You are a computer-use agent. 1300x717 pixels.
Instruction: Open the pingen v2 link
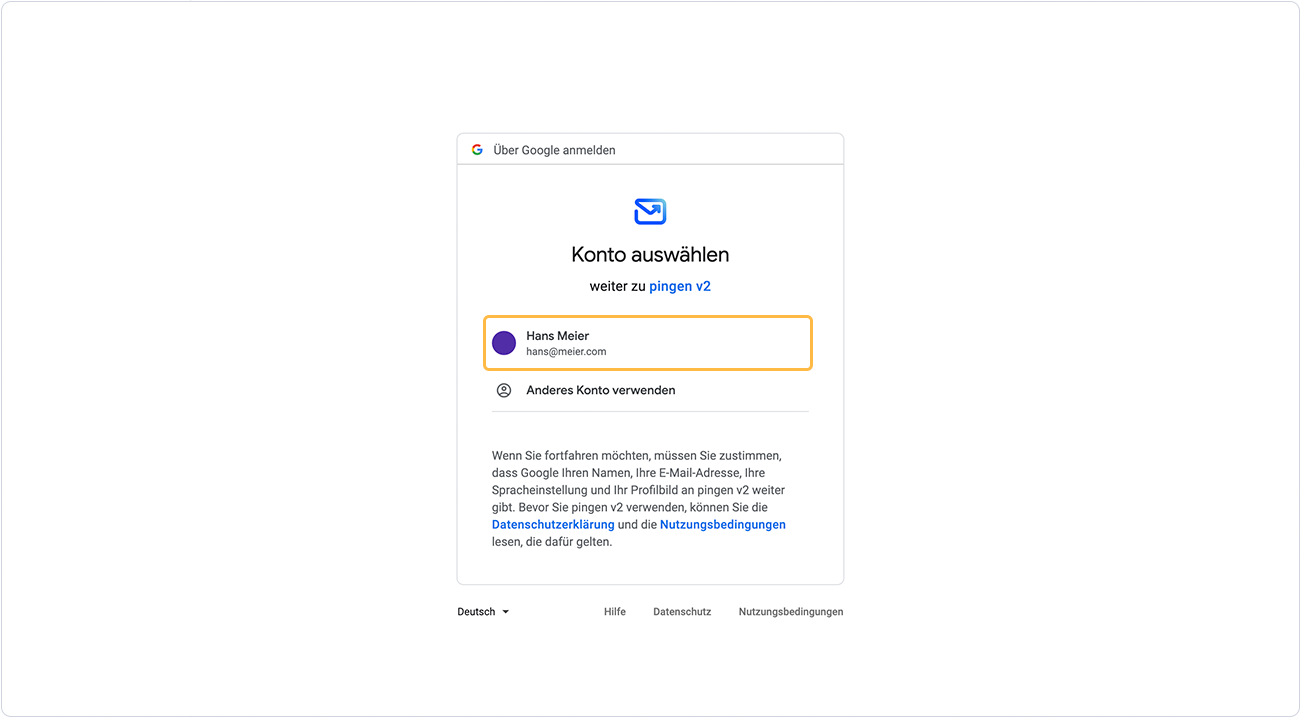pos(680,286)
